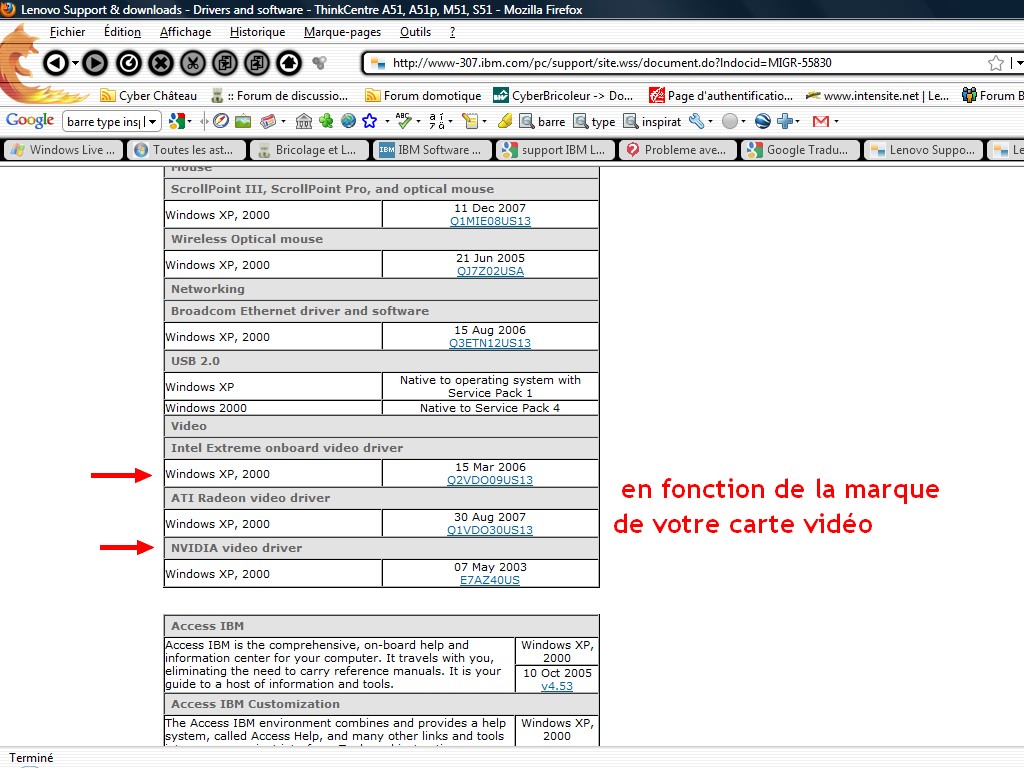
Task: Click the scissors Cut toolbar icon
Action: pyautogui.click(x=193, y=63)
